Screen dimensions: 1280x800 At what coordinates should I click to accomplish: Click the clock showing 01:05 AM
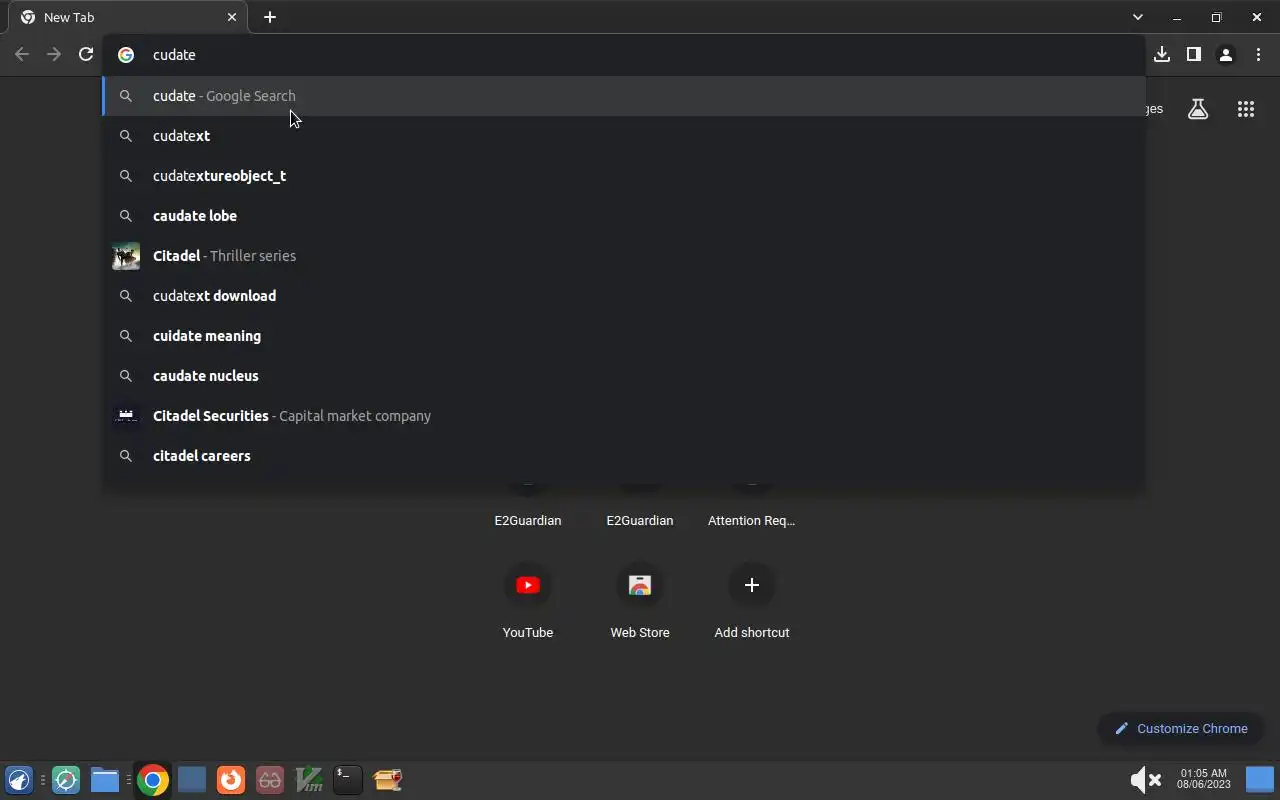[1204, 779]
